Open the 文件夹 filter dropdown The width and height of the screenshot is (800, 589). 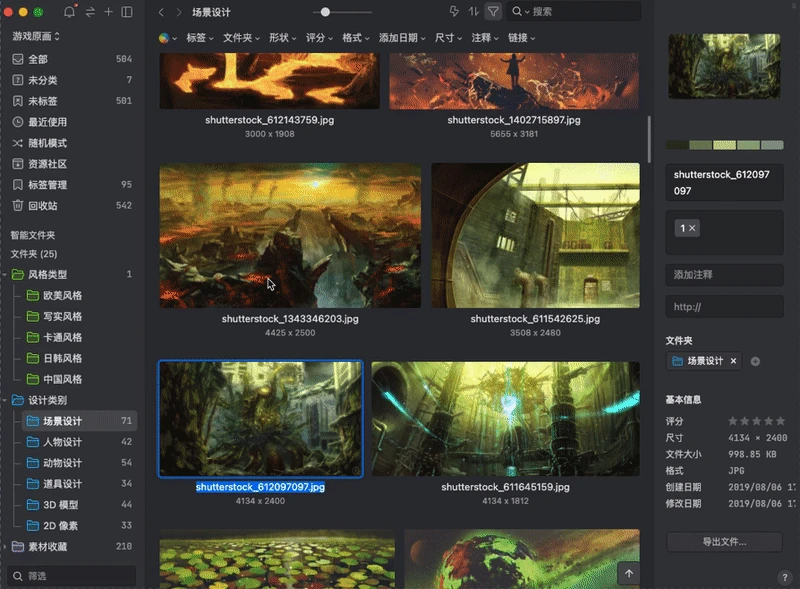pyautogui.click(x=241, y=38)
